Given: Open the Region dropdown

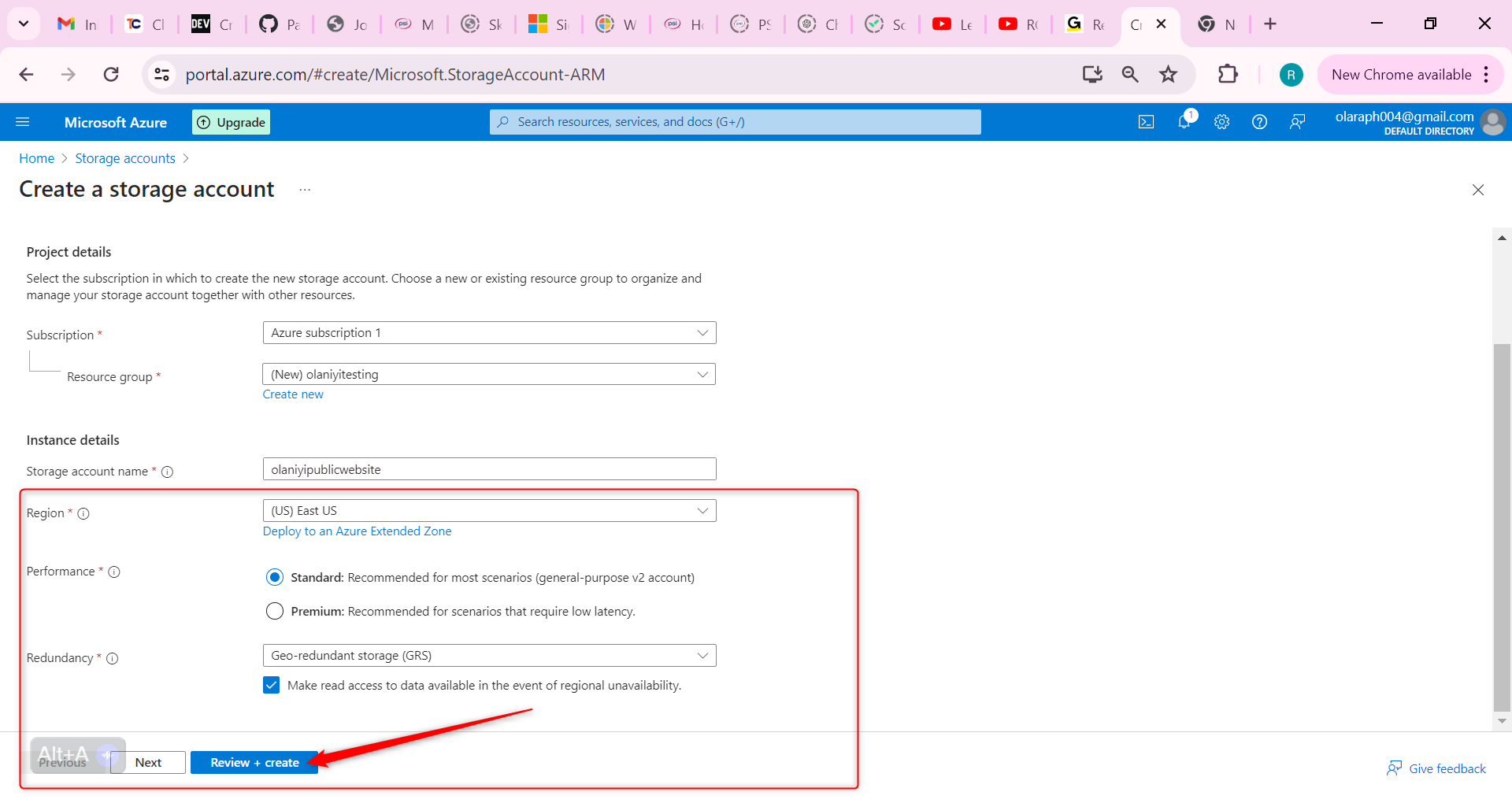Looking at the screenshot, I should click(x=489, y=511).
